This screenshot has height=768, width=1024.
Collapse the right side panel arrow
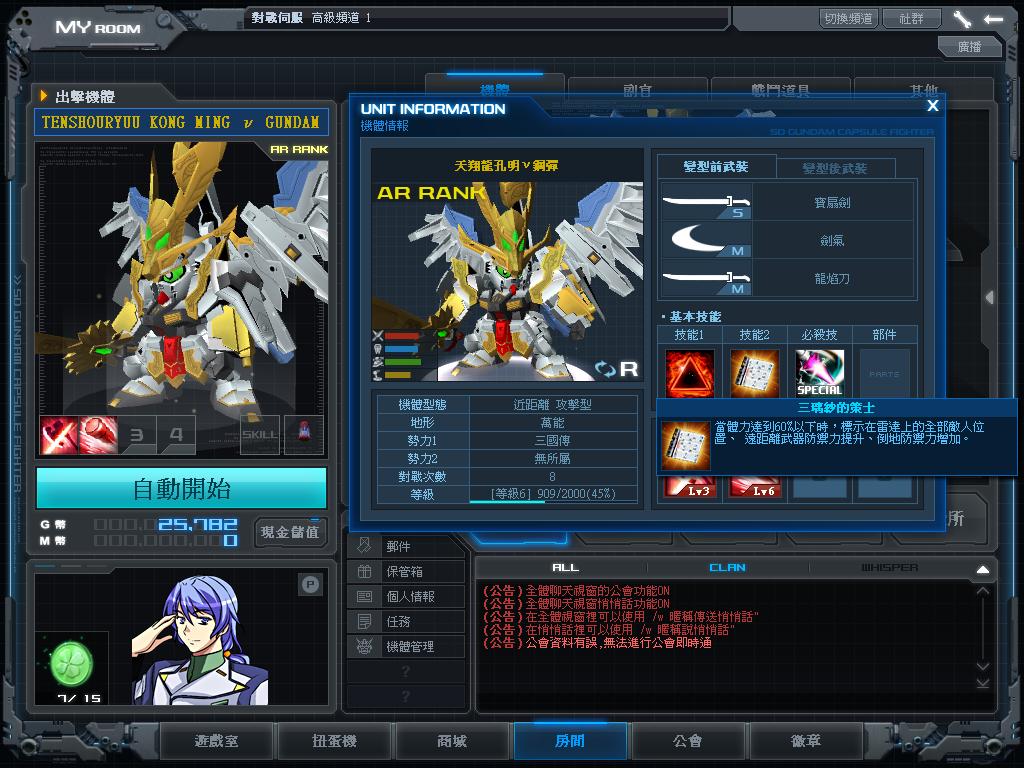pos(989,298)
